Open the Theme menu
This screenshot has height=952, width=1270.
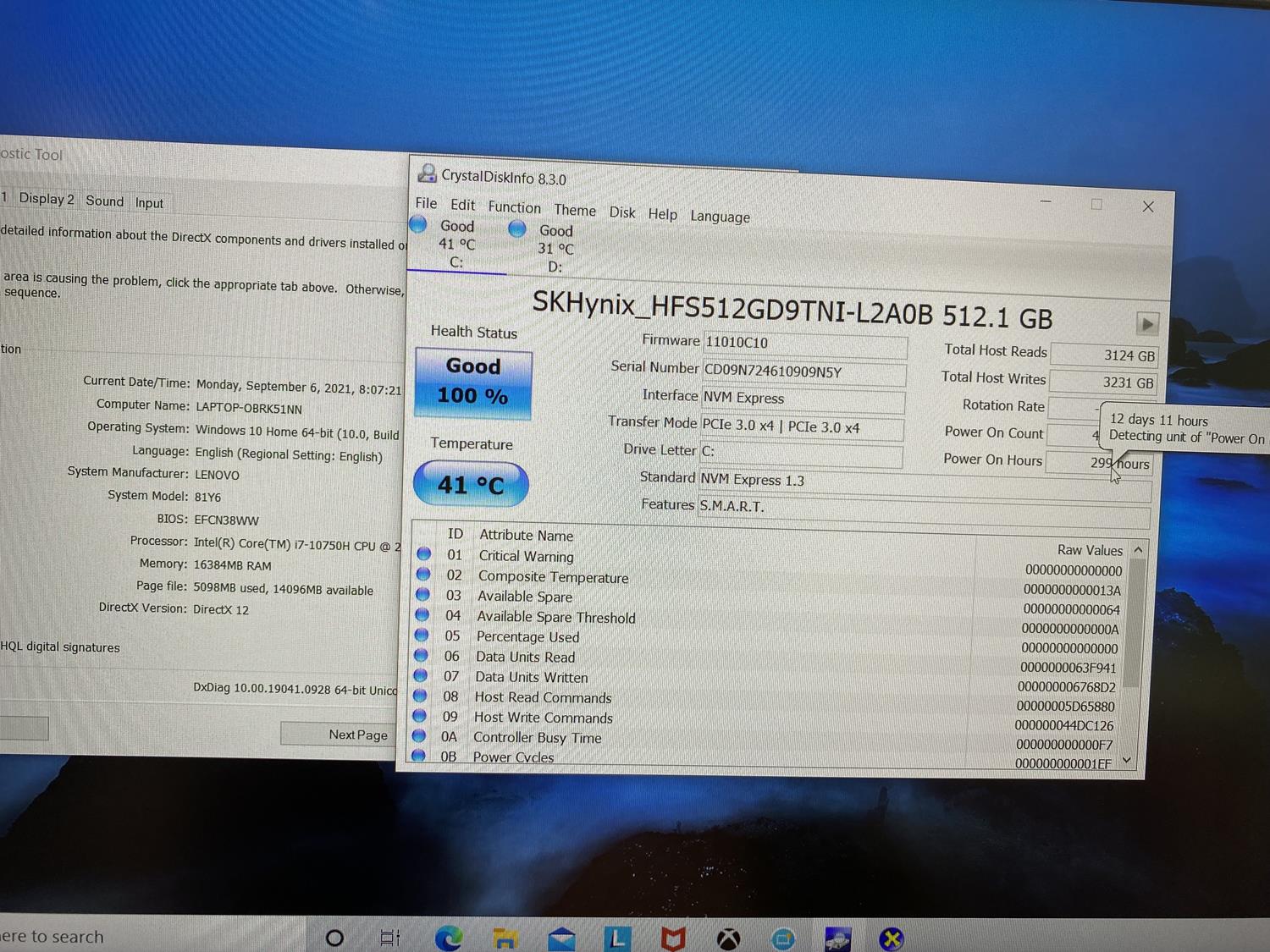(575, 210)
